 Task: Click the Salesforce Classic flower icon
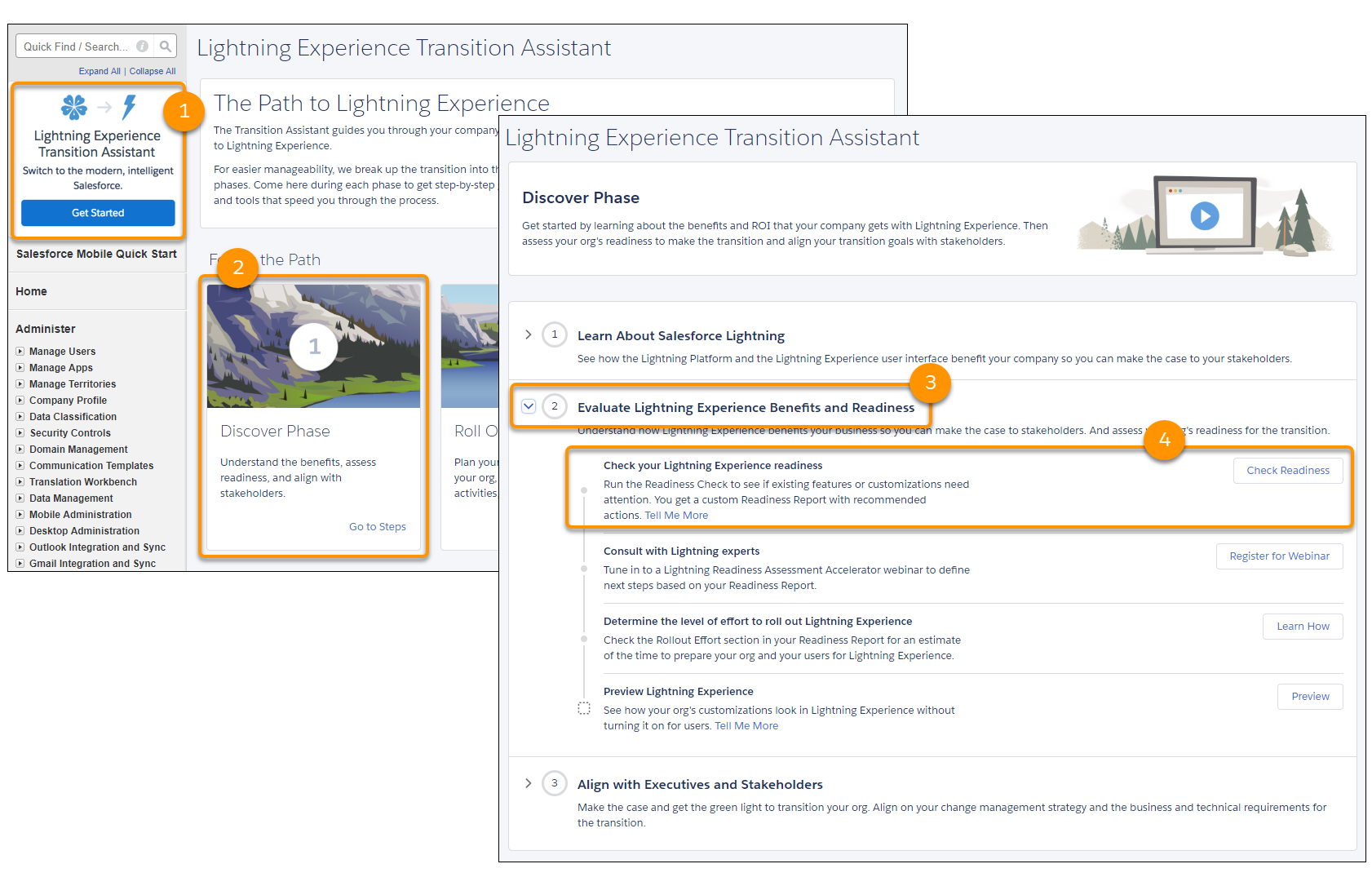pos(74,107)
